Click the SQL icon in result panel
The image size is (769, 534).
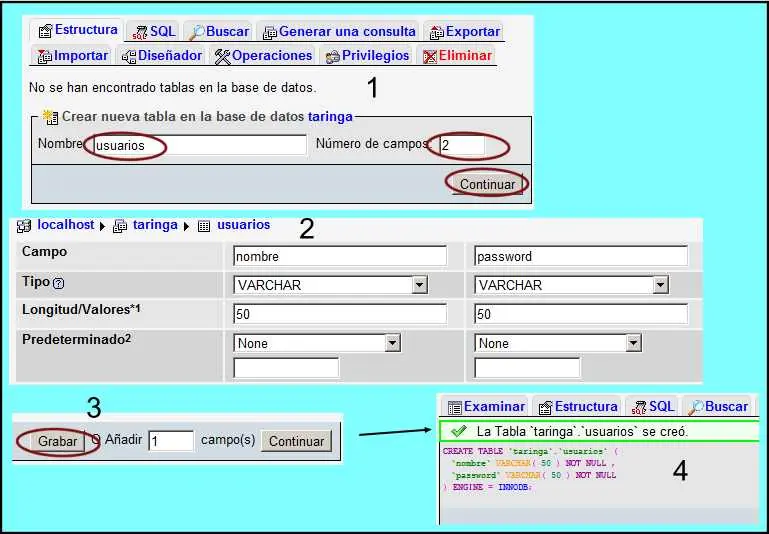pos(639,407)
